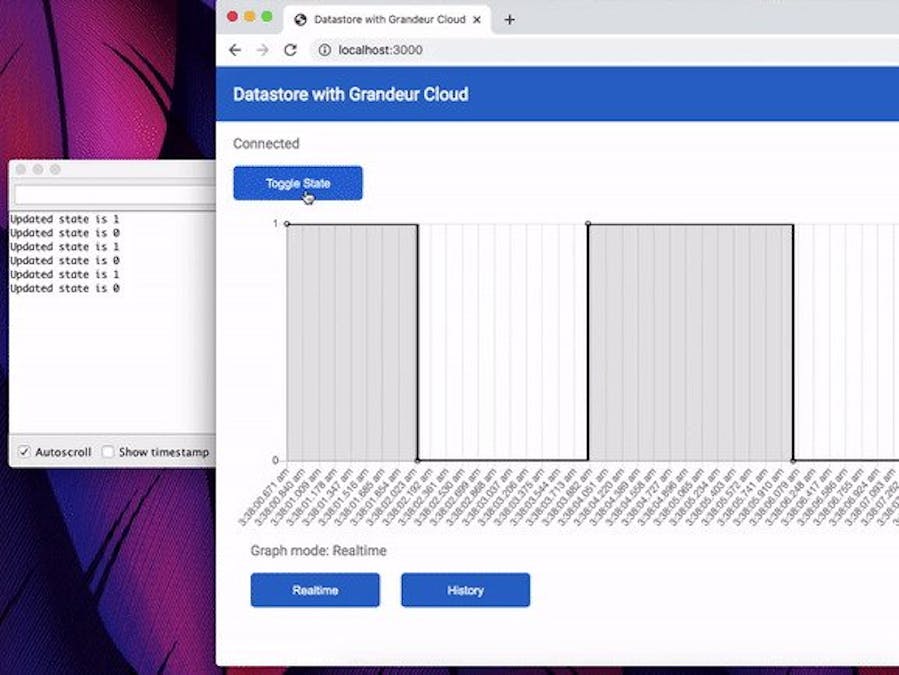
Task: Click the graph y-axis label 1
Action: pyautogui.click(x=275, y=224)
